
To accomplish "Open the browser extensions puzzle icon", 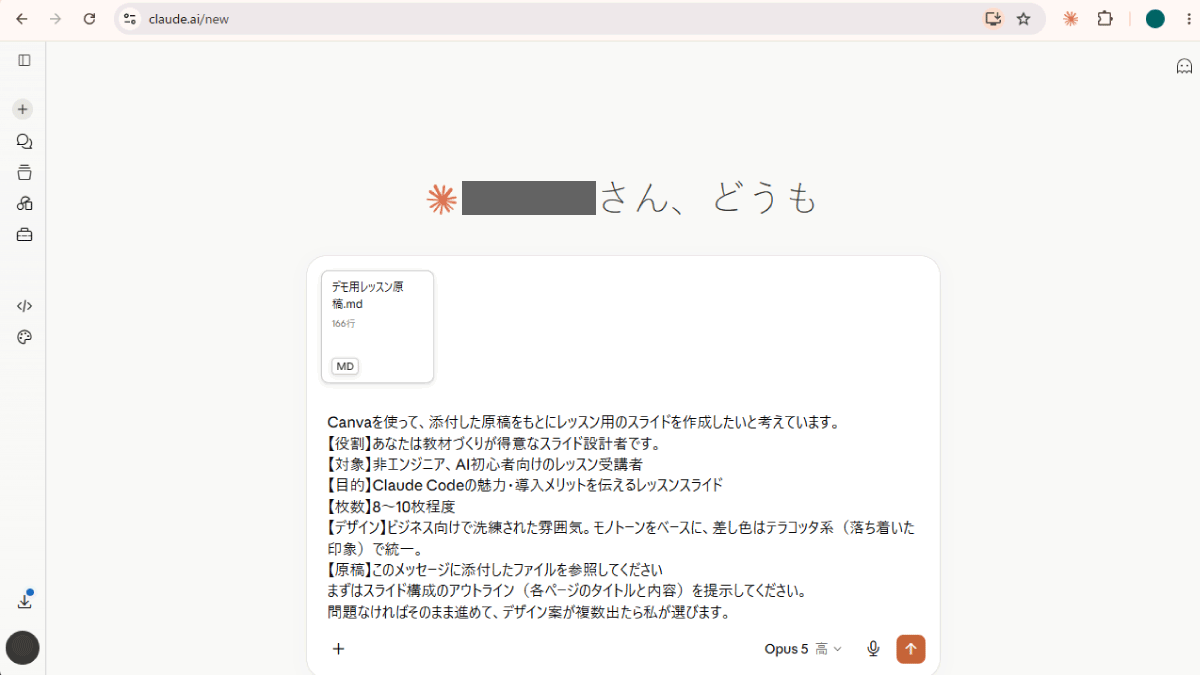I will (x=1105, y=18).
